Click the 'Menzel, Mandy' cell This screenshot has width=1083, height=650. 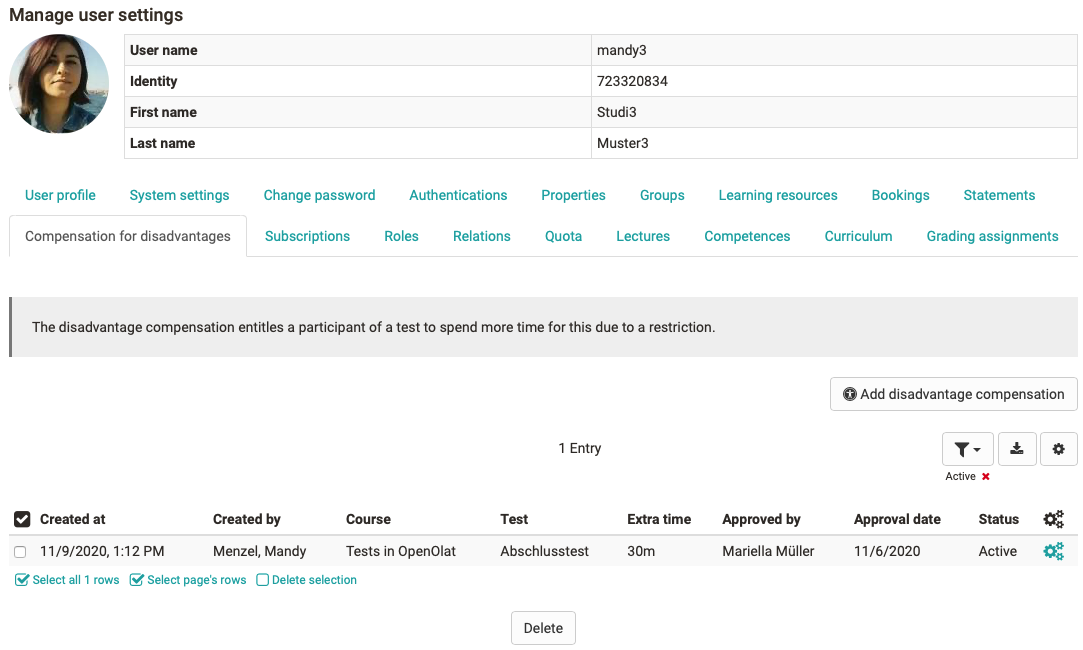click(259, 551)
